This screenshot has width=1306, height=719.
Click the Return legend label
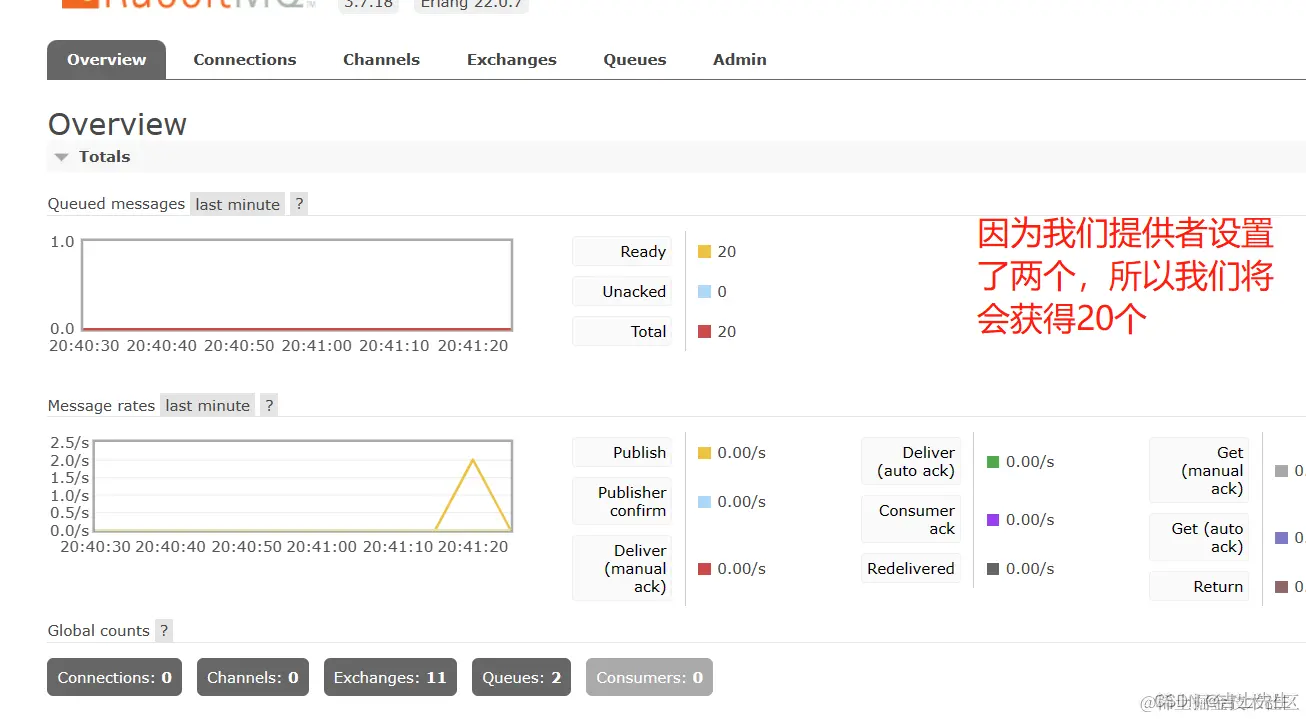[1198, 587]
